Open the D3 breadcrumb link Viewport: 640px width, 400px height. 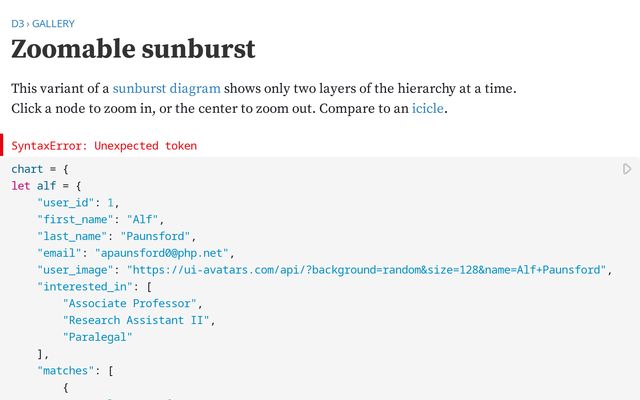point(18,23)
